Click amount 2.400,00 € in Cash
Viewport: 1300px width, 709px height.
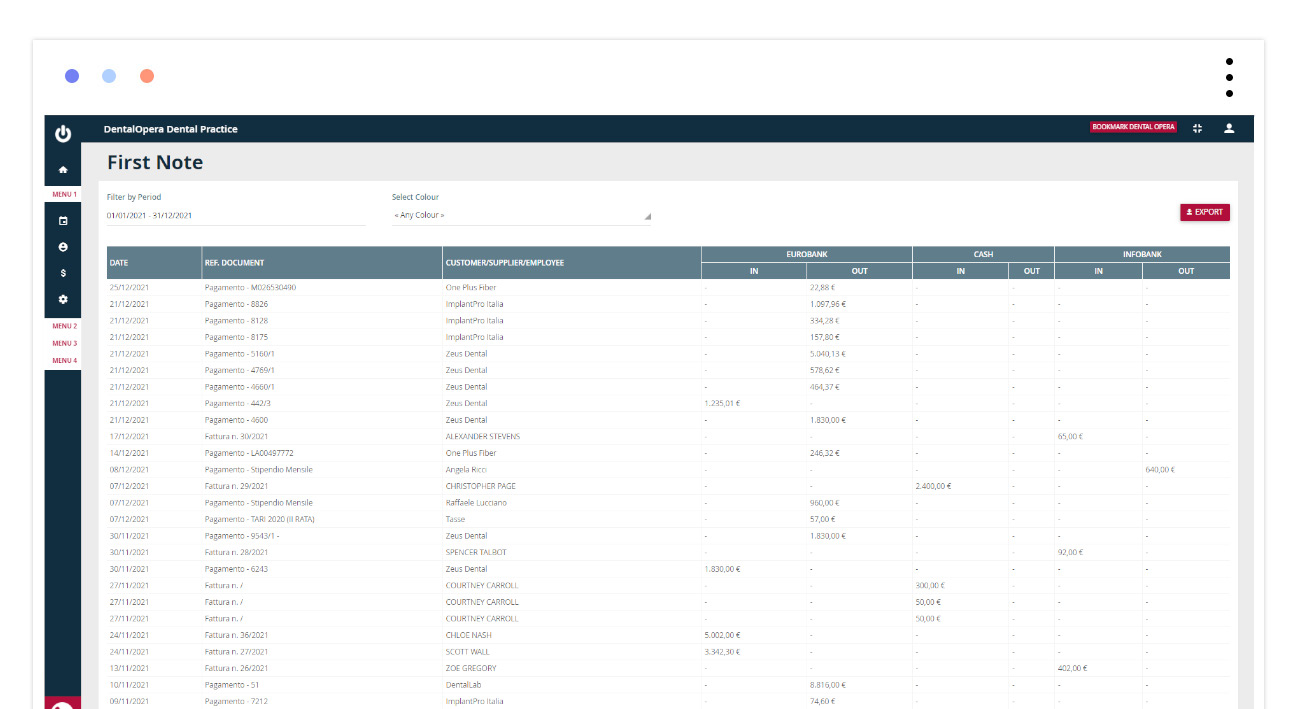[933, 486]
